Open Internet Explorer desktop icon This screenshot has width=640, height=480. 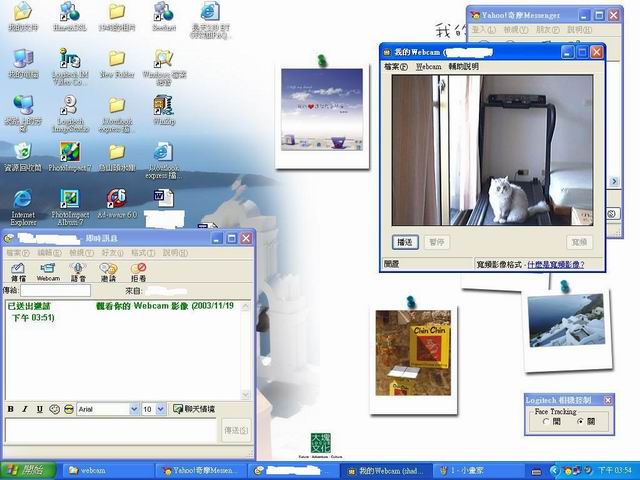23,207
